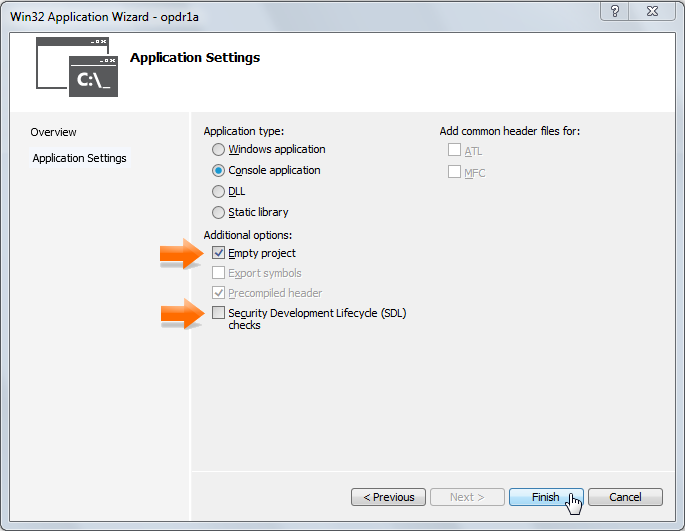This screenshot has height=531, width=685.
Task: Uncheck the Empty project checkbox
Action: [x=219, y=254]
